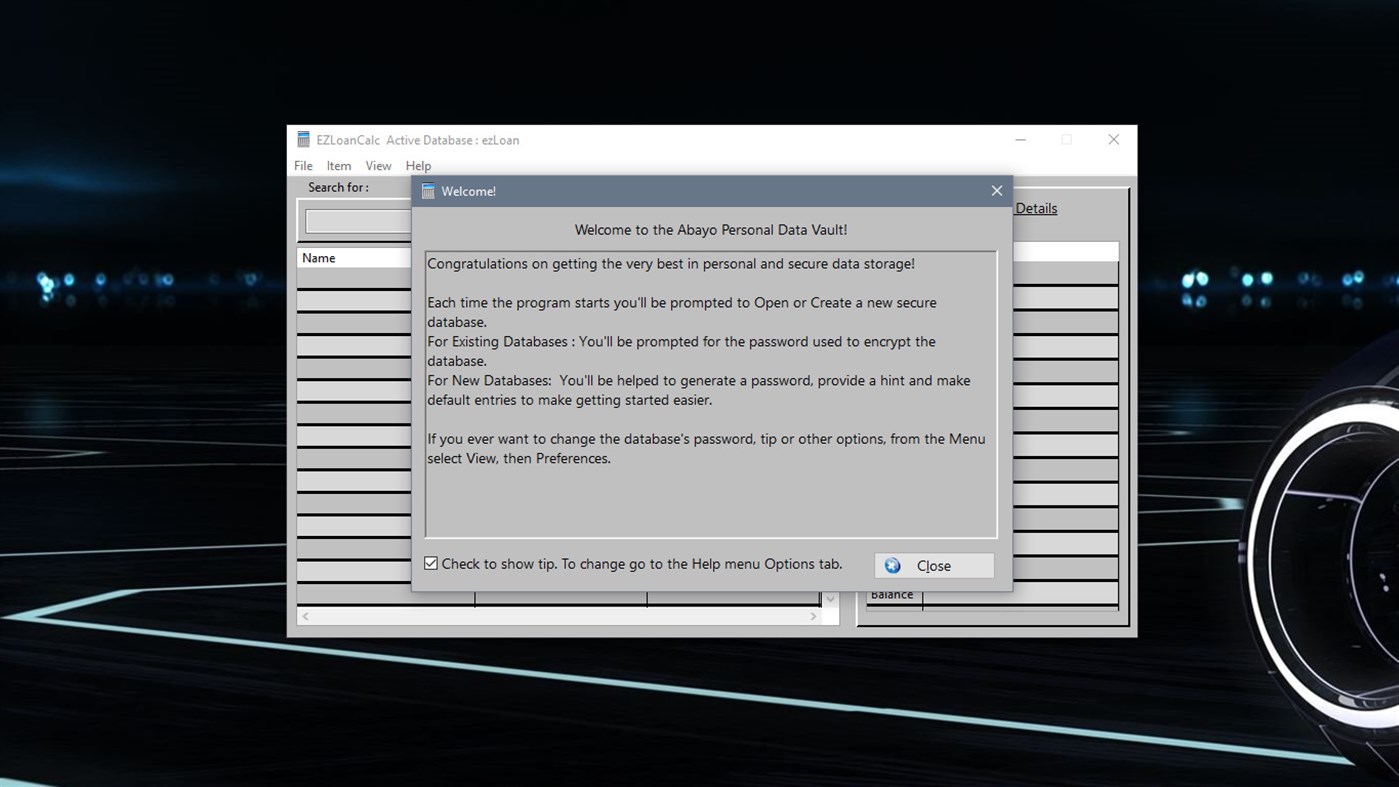Screen dimensions: 1399x787
Task: Click the horizontal scrollbar track
Action: (560, 616)
